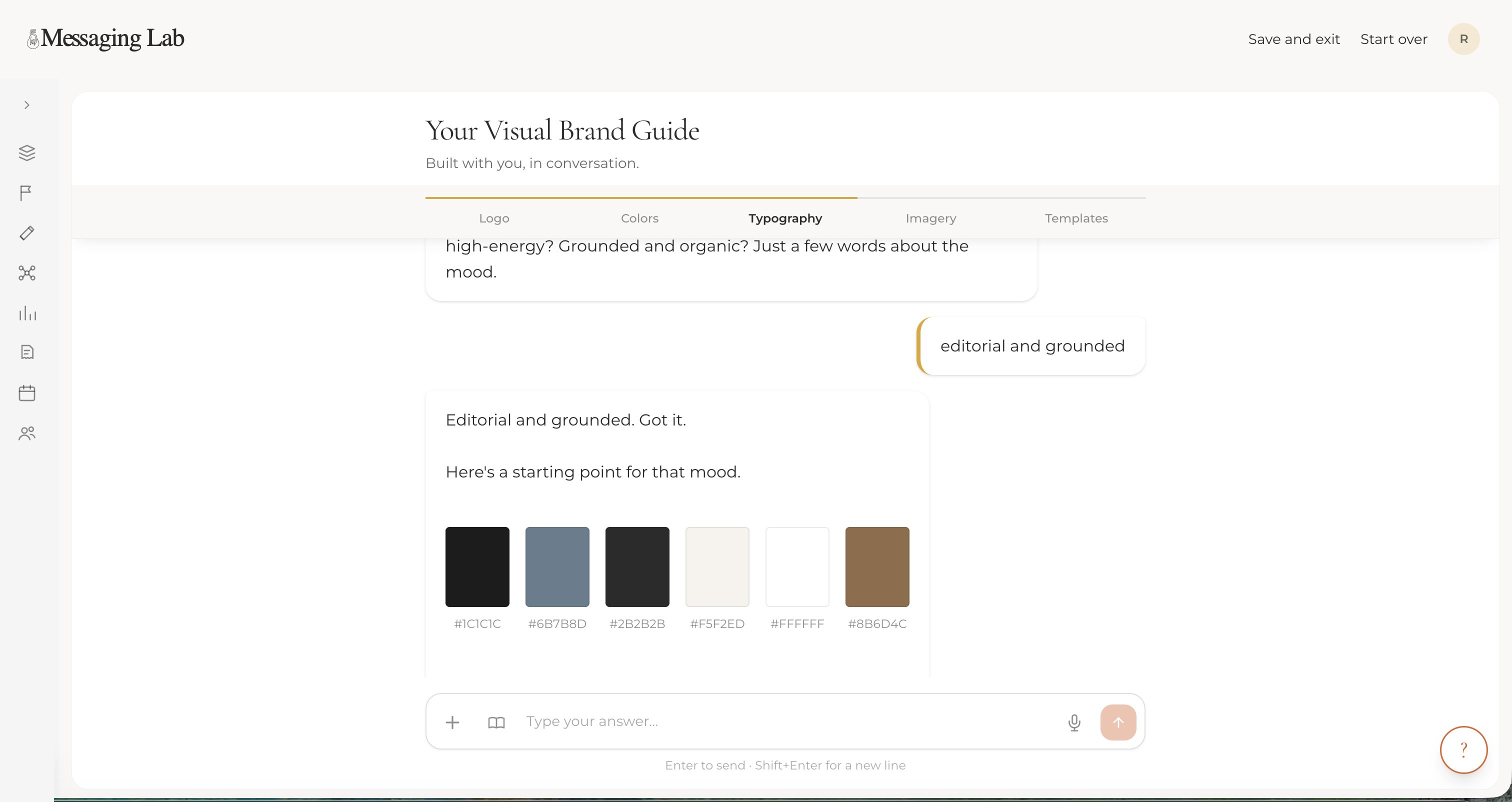This screenshot has height=802, width=1512.
Task: Open the network nodes icon in sidebar
Action: (27, 273)
